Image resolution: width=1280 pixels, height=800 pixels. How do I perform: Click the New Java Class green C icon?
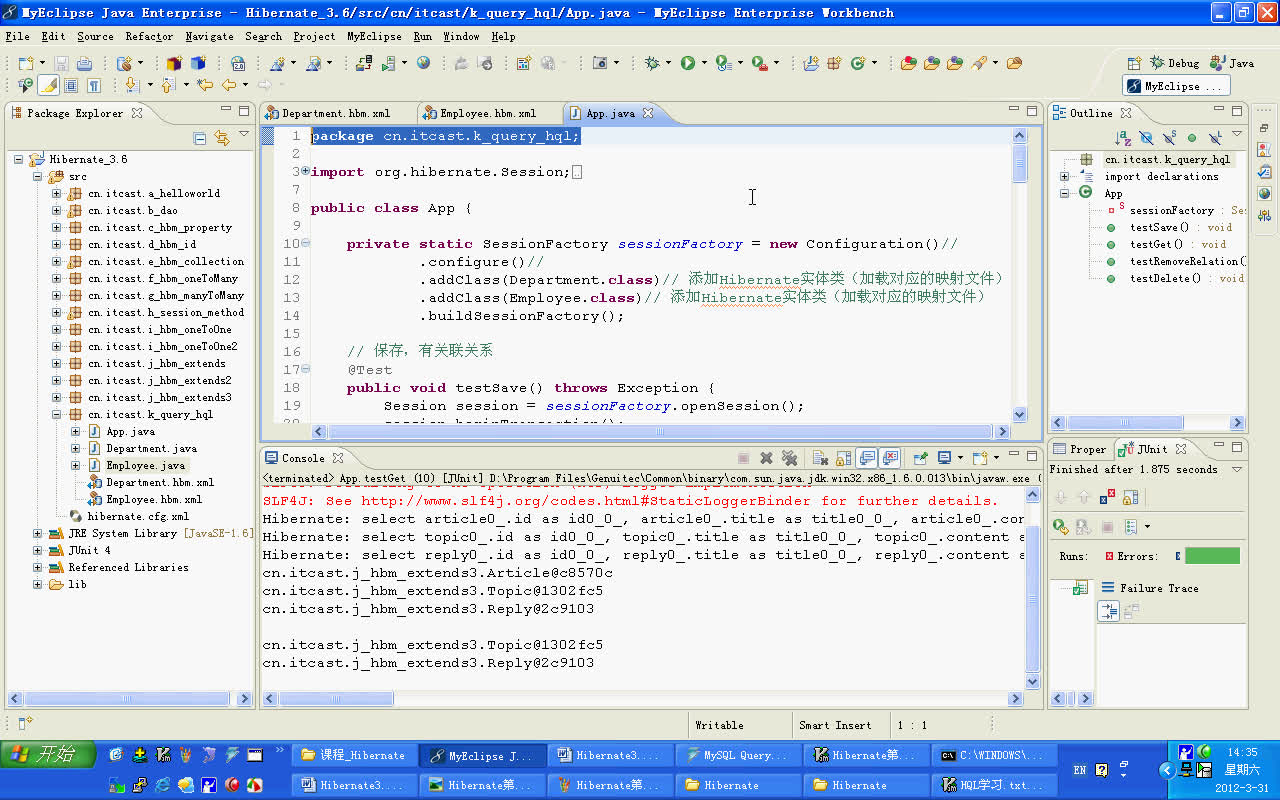click(x=857, y=63)
